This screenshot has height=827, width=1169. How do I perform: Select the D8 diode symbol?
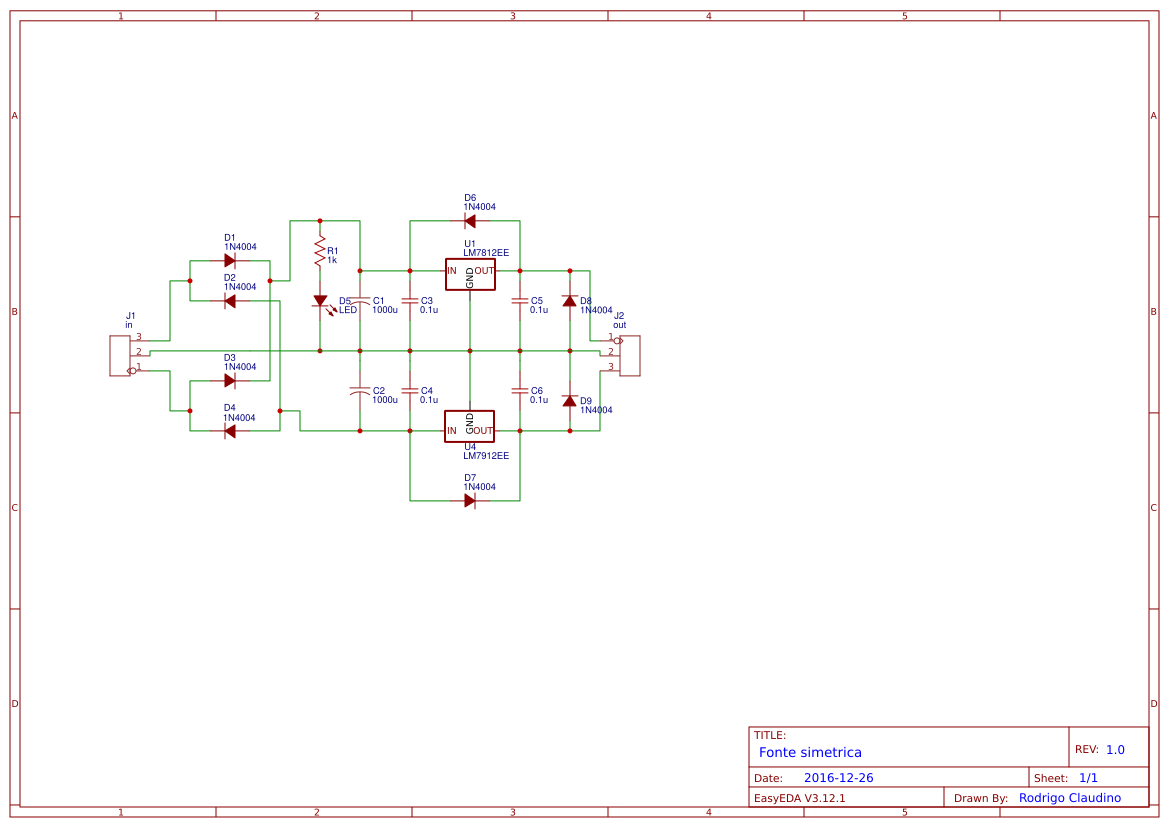(x=570, y=301)
